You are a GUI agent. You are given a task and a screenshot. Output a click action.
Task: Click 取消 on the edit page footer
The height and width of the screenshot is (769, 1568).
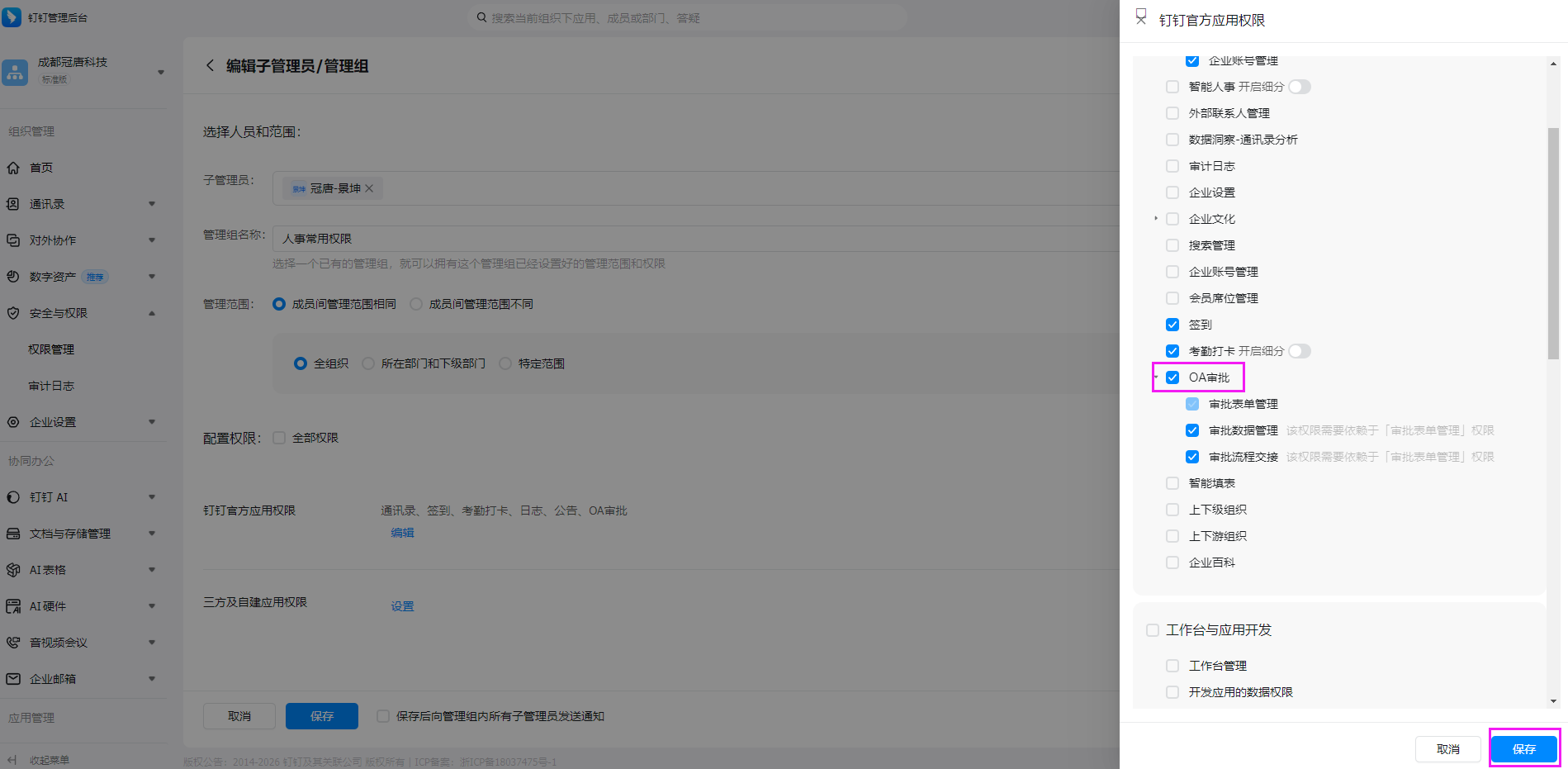tap(239, 716)
